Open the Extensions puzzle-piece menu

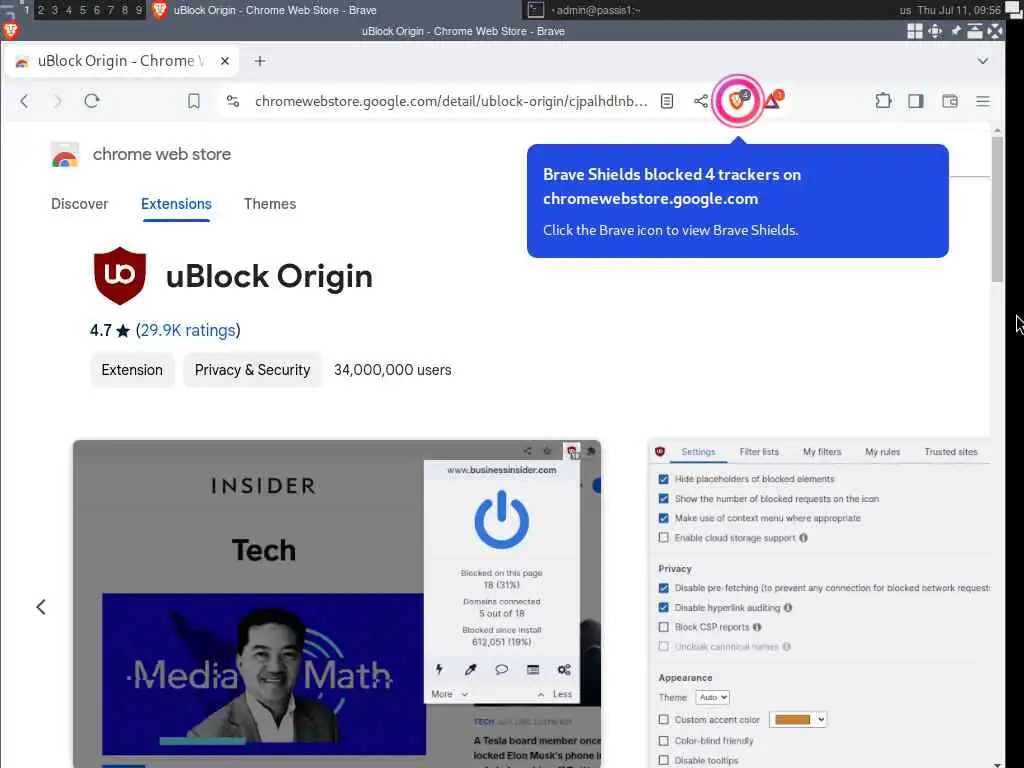pyautogui.click(x=883, y=101)
